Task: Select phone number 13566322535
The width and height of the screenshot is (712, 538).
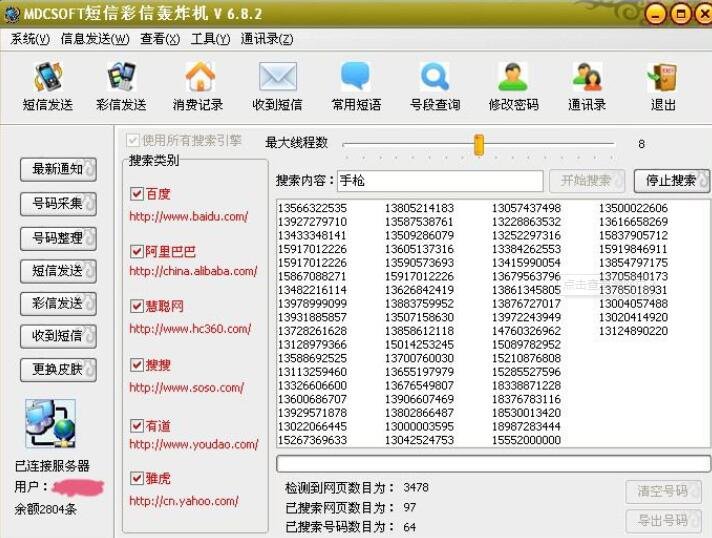Action: click(x=312, y=208)
